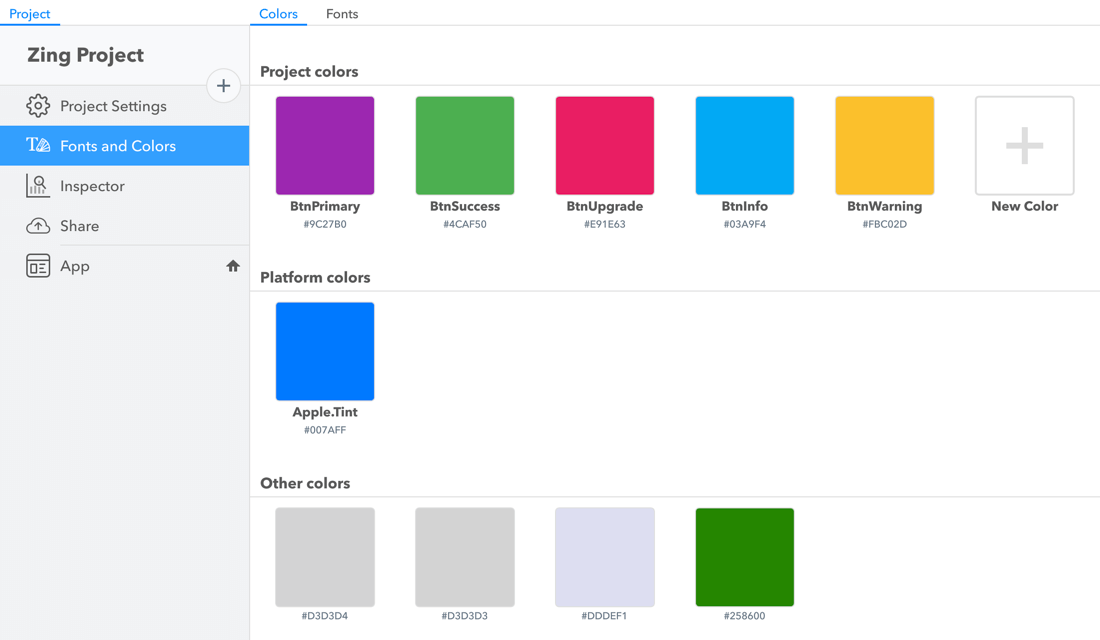Click the Fonts and Colors sidebar icon
1100x640 pixels.
(38, 146)
